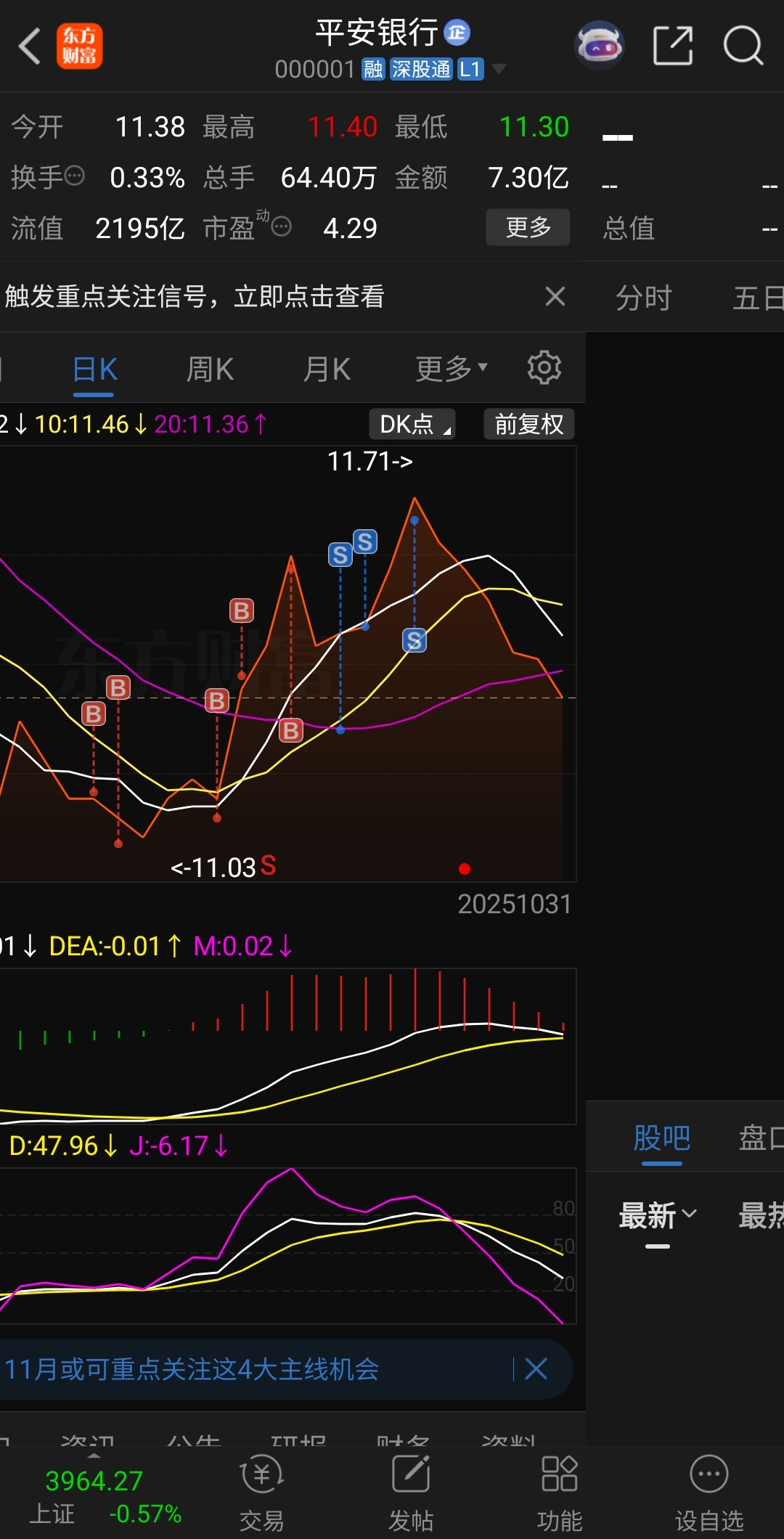Expand the 最新 sort dropdown
784x1539 pixels.
[x=658, y=1215]
